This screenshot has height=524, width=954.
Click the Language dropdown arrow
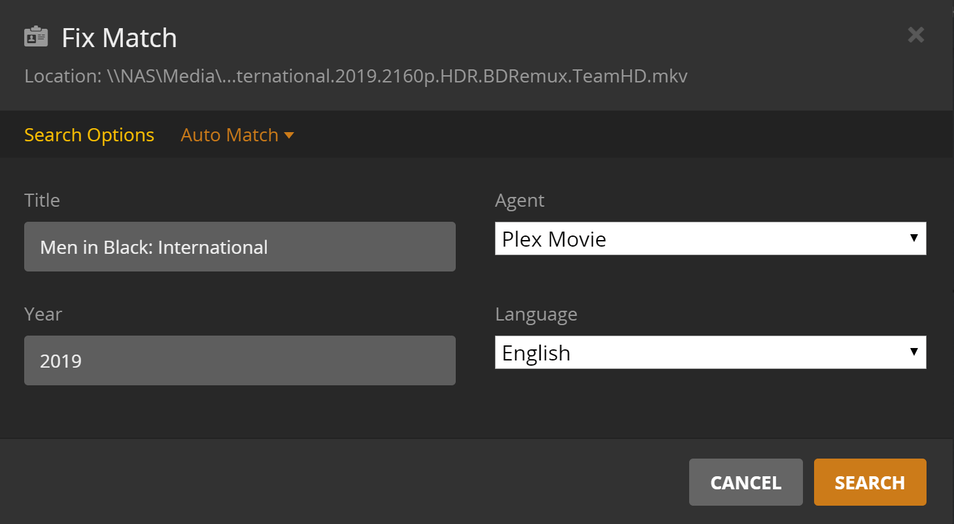click(x=913, y=352)
